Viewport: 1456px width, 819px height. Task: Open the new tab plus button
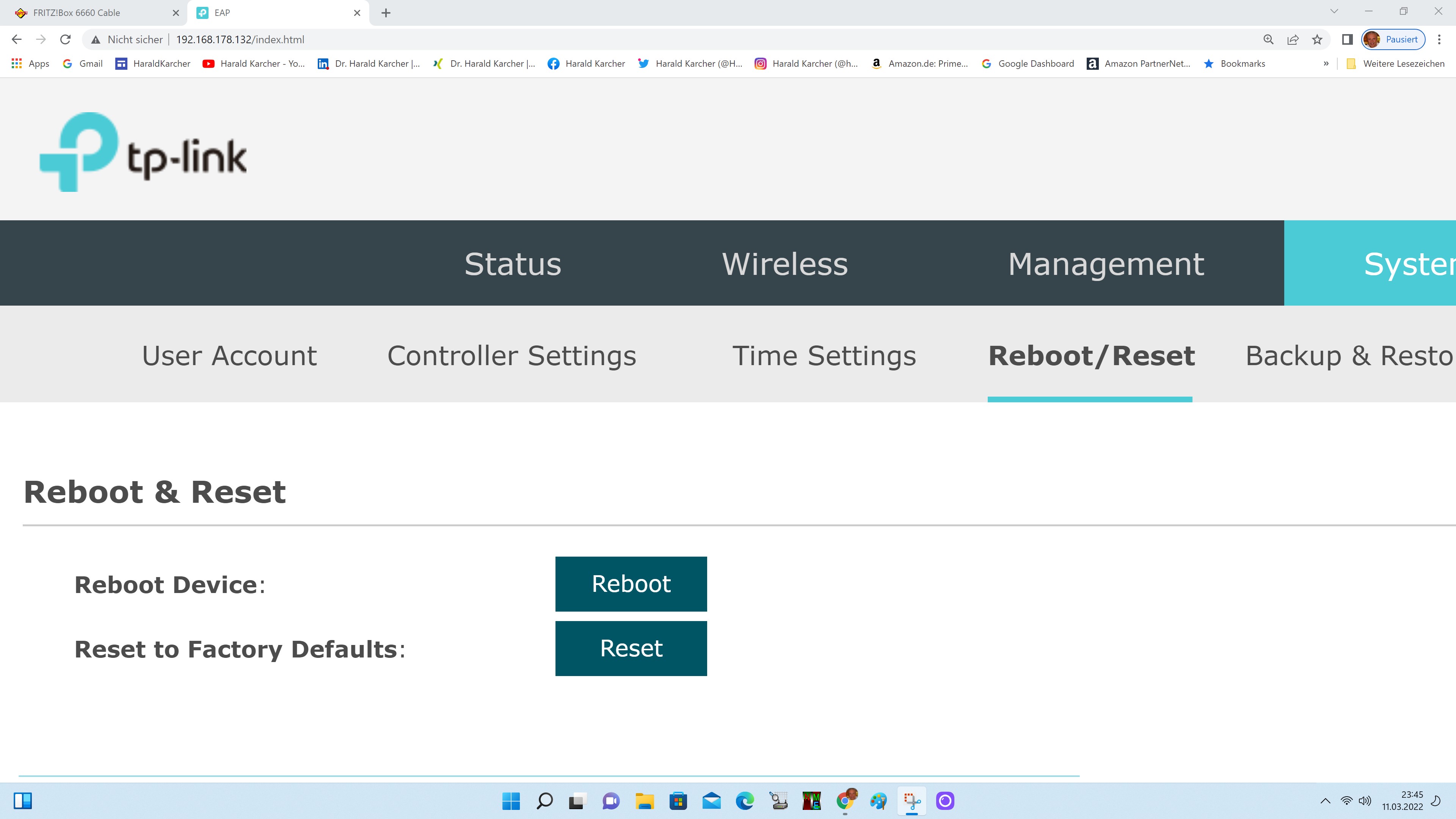click(x=386, y=13)
